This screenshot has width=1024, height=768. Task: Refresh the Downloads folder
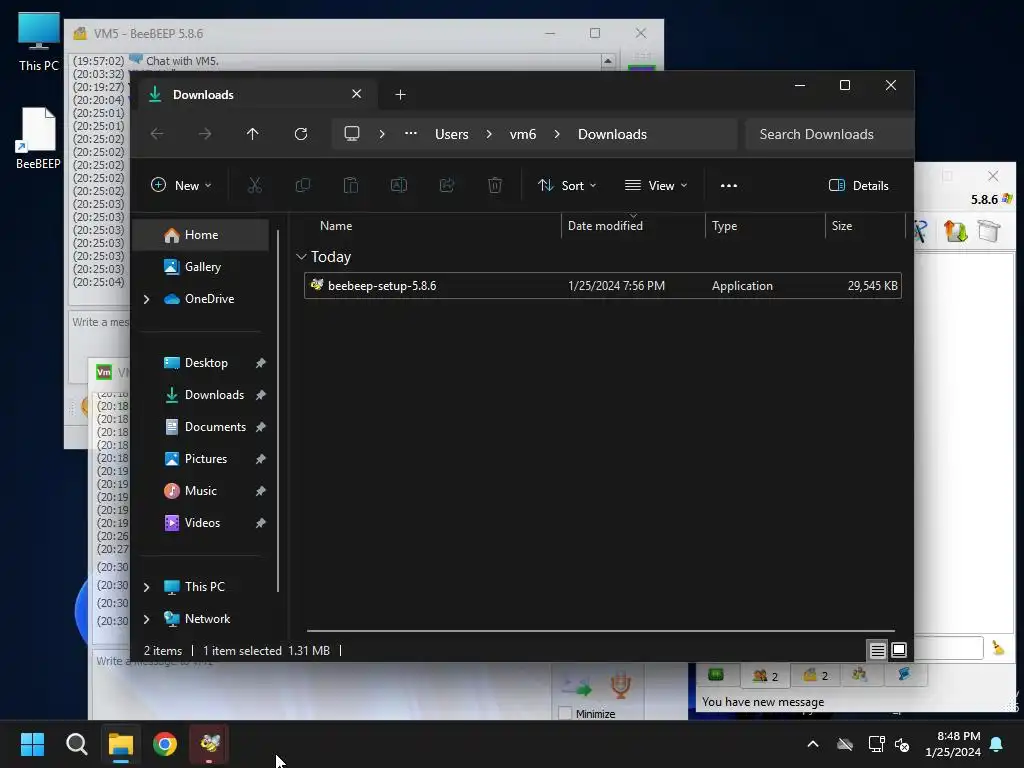pos(300,134)
